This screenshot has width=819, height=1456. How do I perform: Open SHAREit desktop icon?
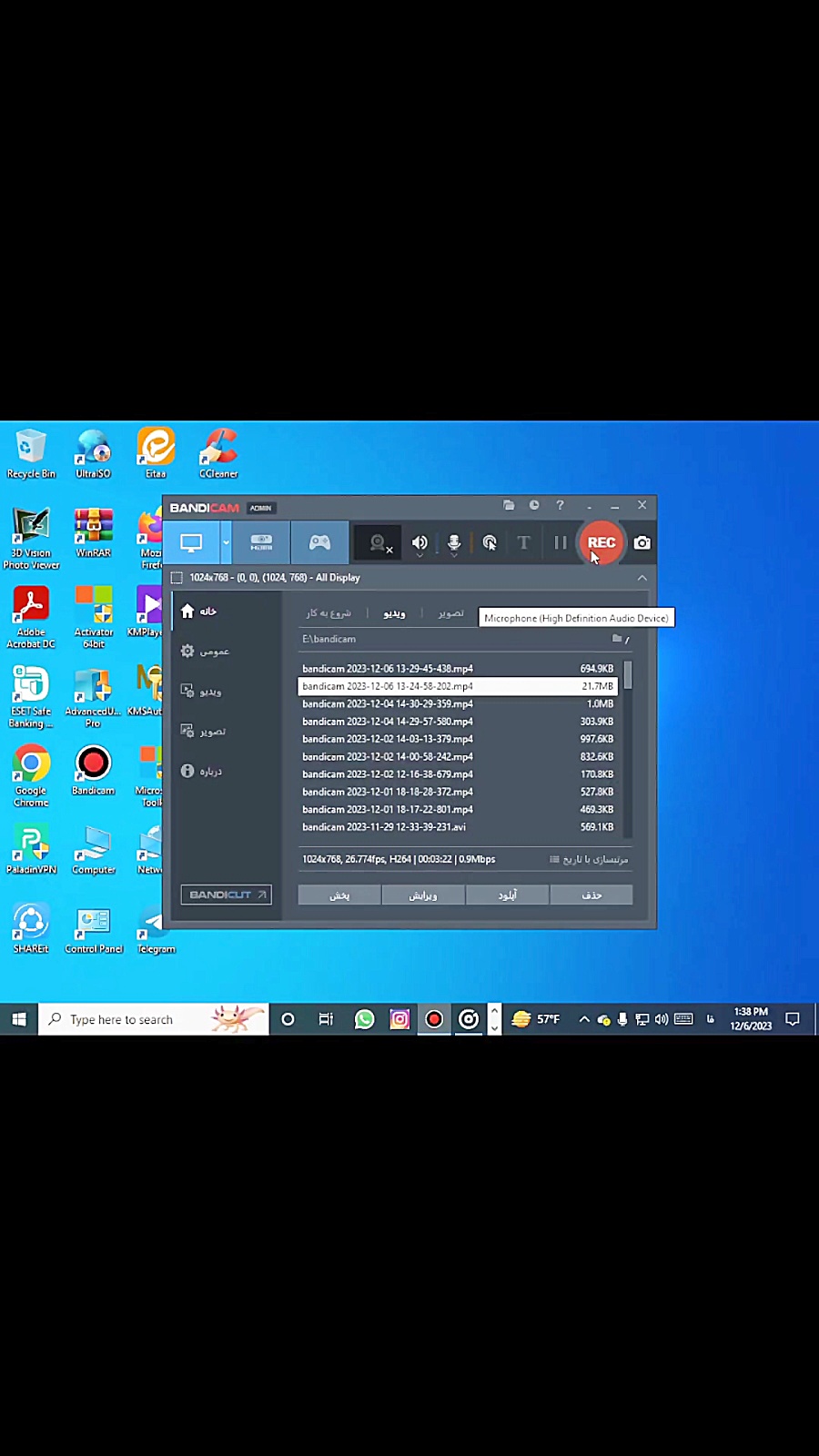(x=31, y=929)
